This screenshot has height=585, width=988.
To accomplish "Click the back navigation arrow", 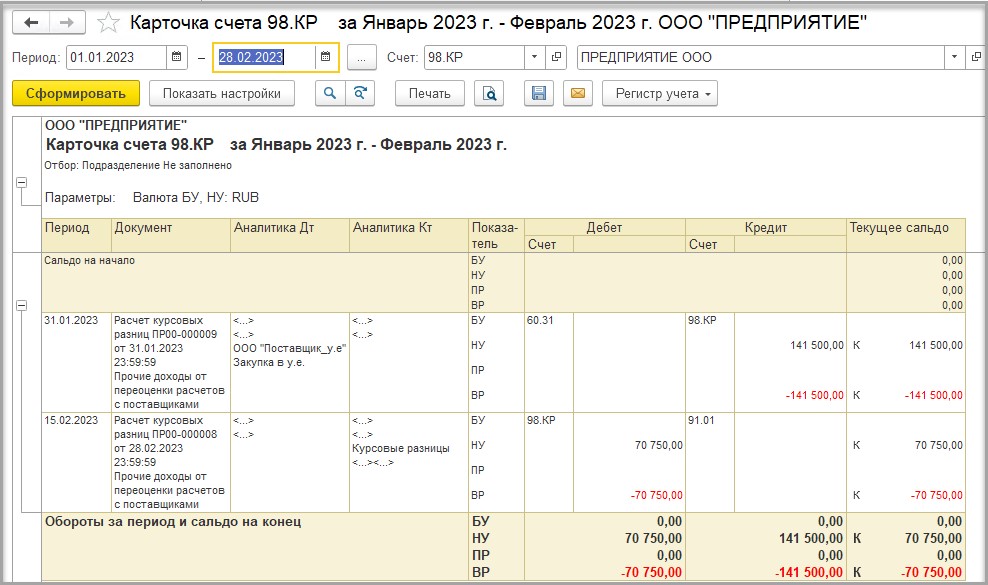I will tap(32, 22).
